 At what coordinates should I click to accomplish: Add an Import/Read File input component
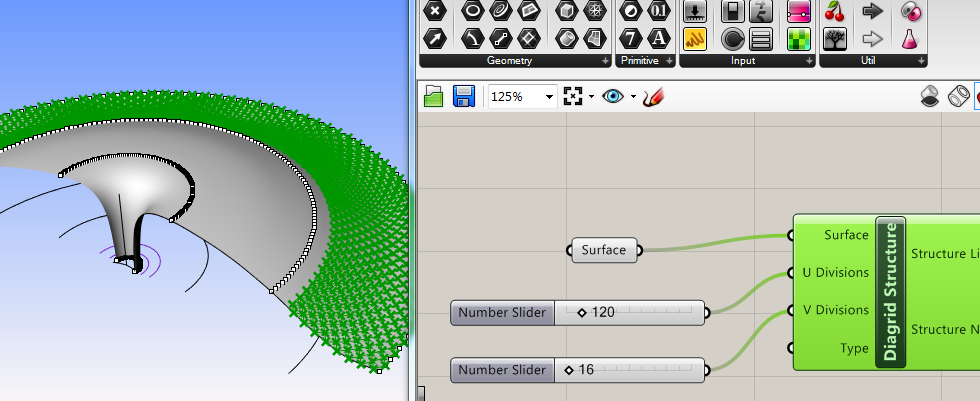(695, 10)
